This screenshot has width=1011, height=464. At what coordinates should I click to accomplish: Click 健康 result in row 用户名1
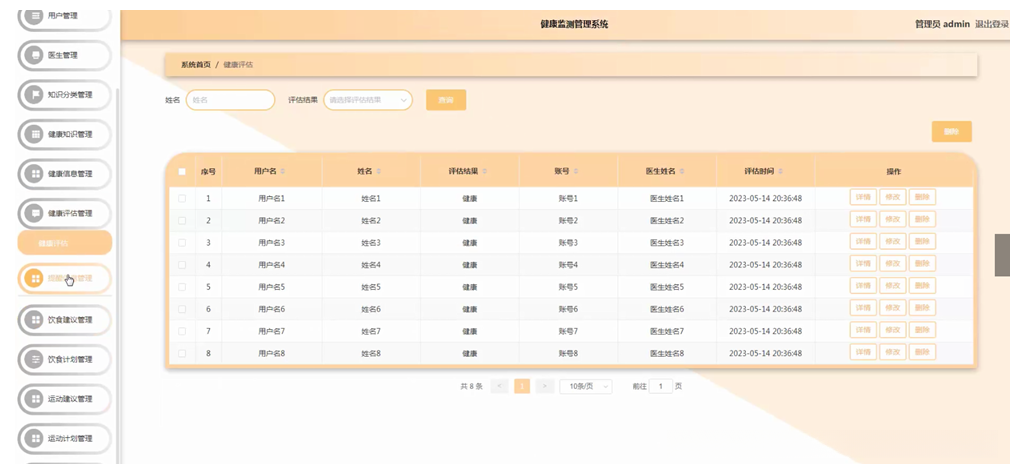469,198
